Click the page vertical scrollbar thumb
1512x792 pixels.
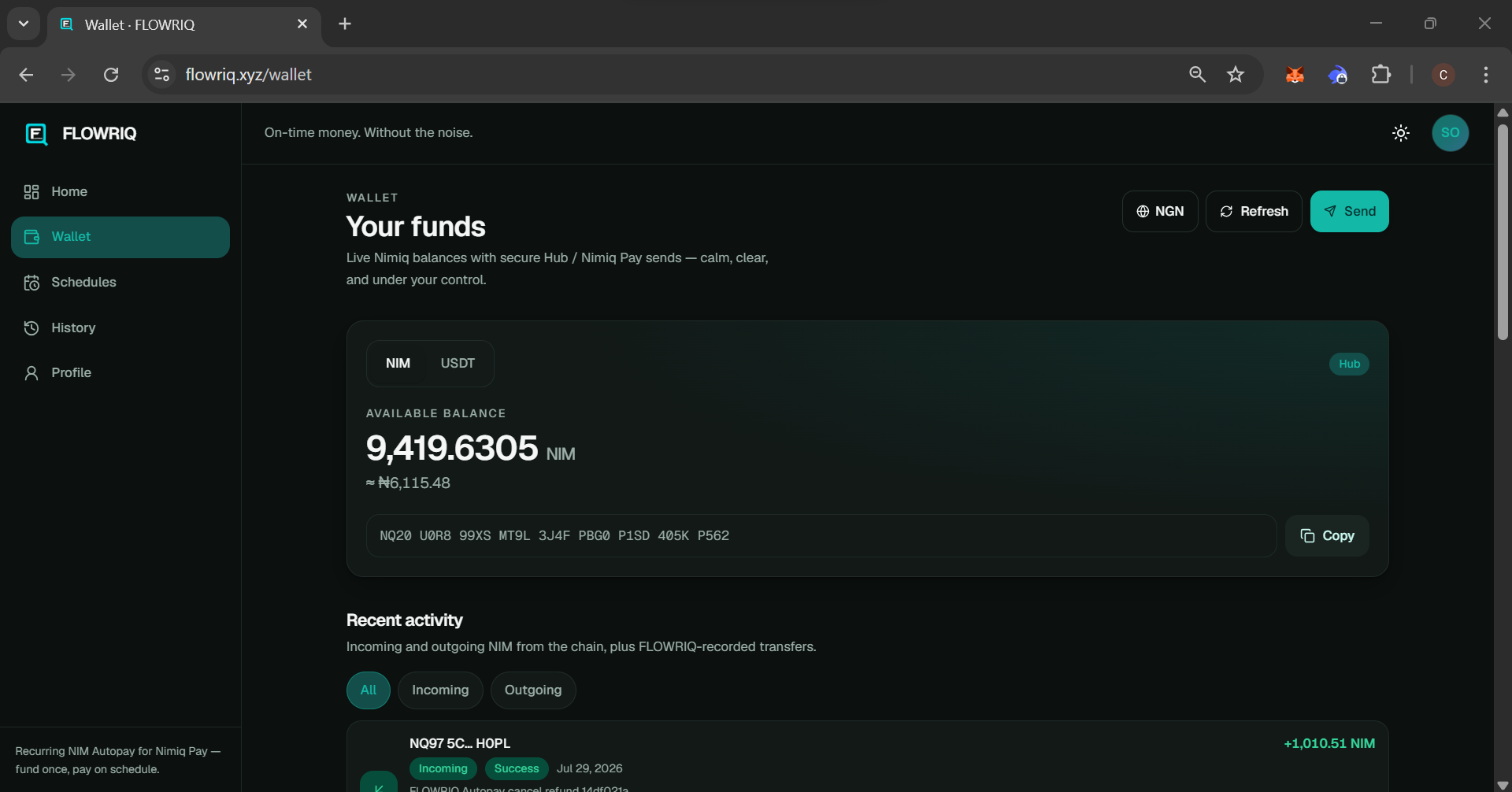pyautogui.click(x=1503, y=232)
